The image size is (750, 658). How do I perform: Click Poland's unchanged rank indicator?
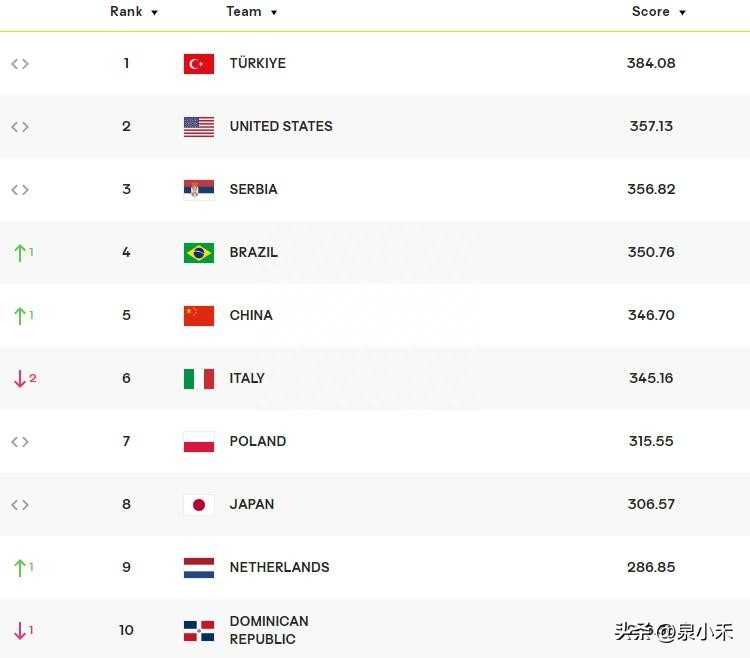pyautogui.click(x=20, y=441)
